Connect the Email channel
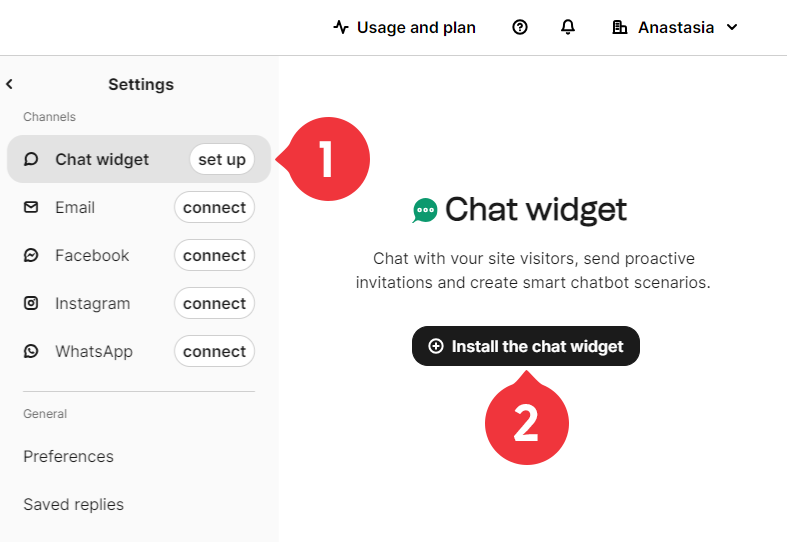The image size is (787, 542). coord(214,207)
